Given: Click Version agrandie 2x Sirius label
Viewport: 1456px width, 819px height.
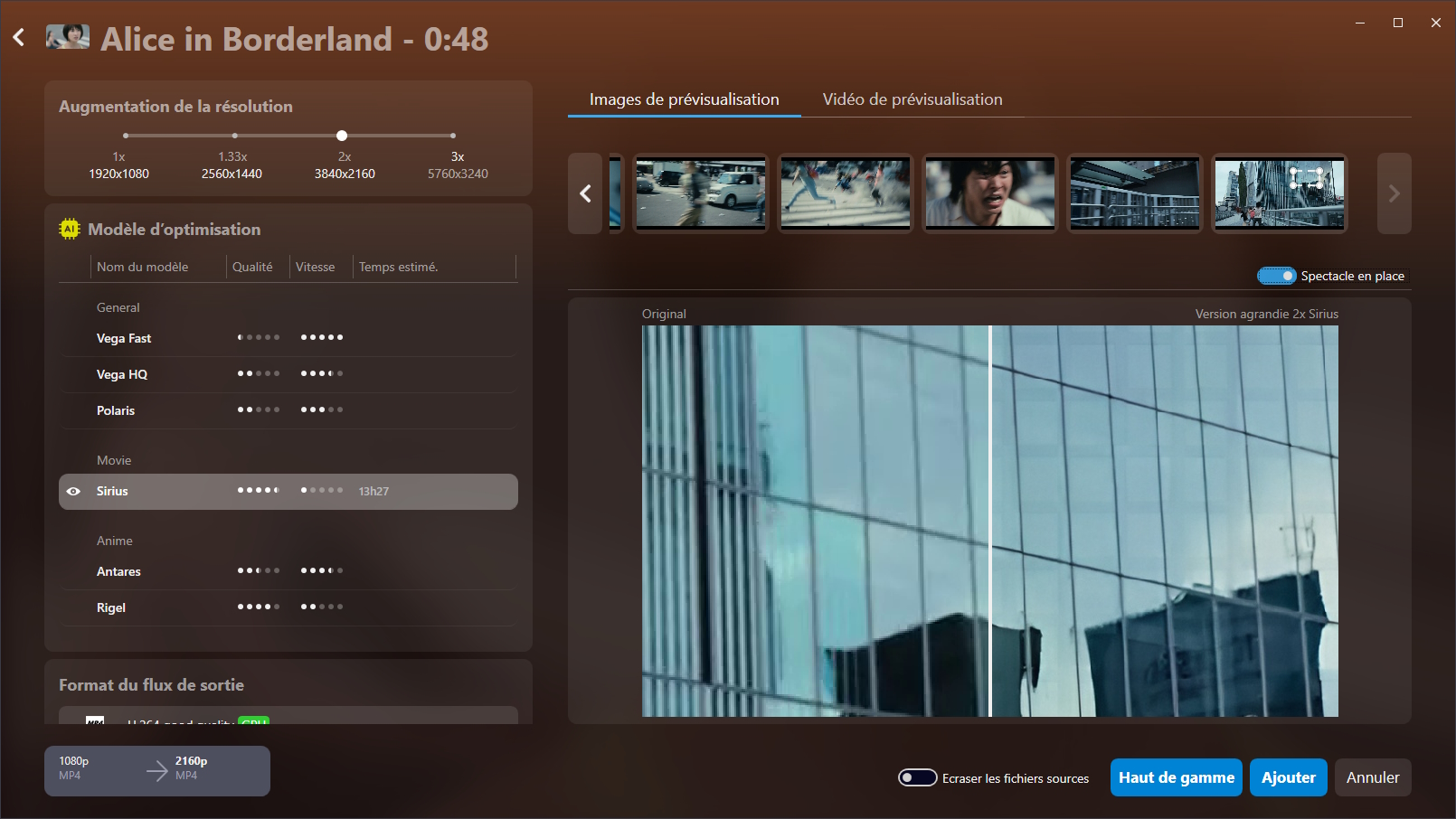Looking at the screenshot, I should [x=1267, y=314].
